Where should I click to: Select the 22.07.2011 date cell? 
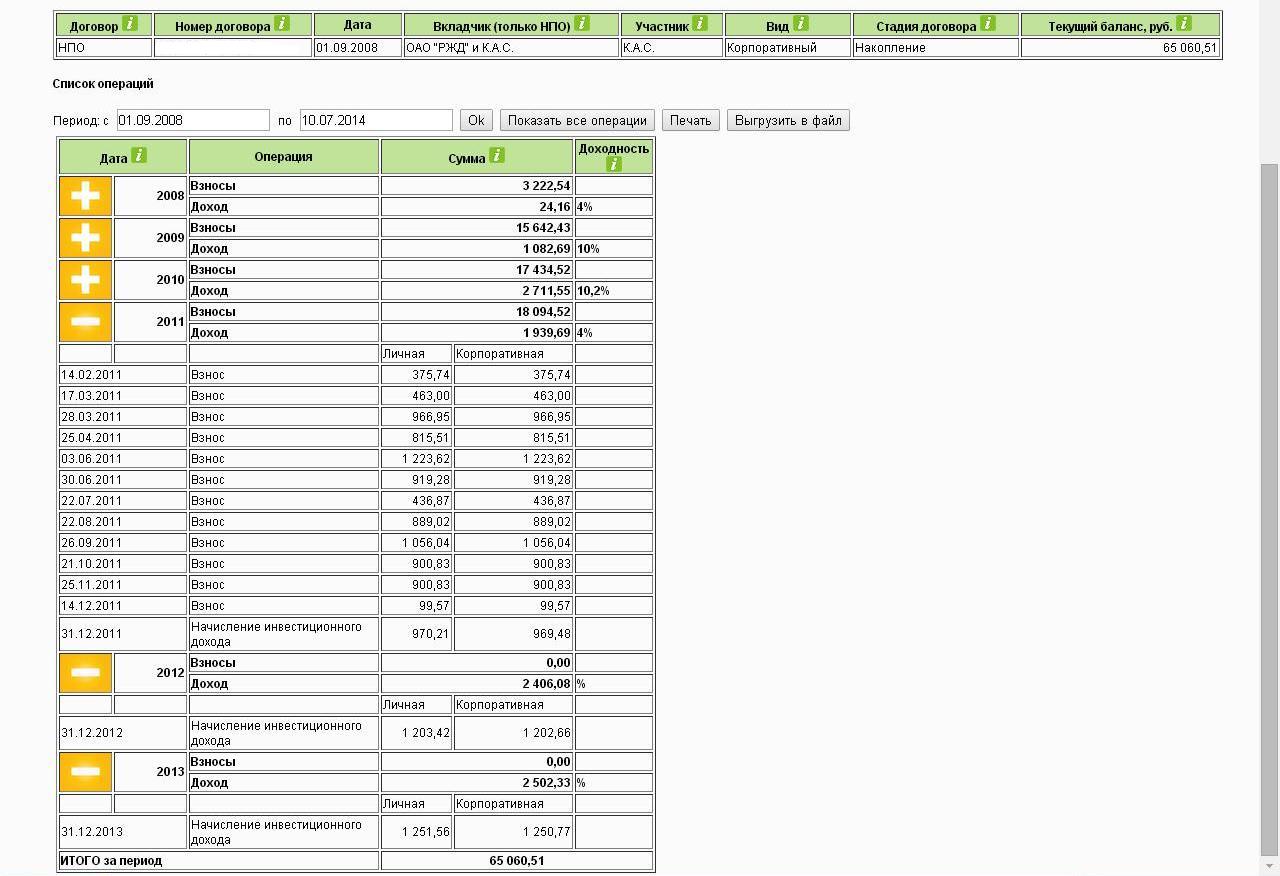point(123,501)
